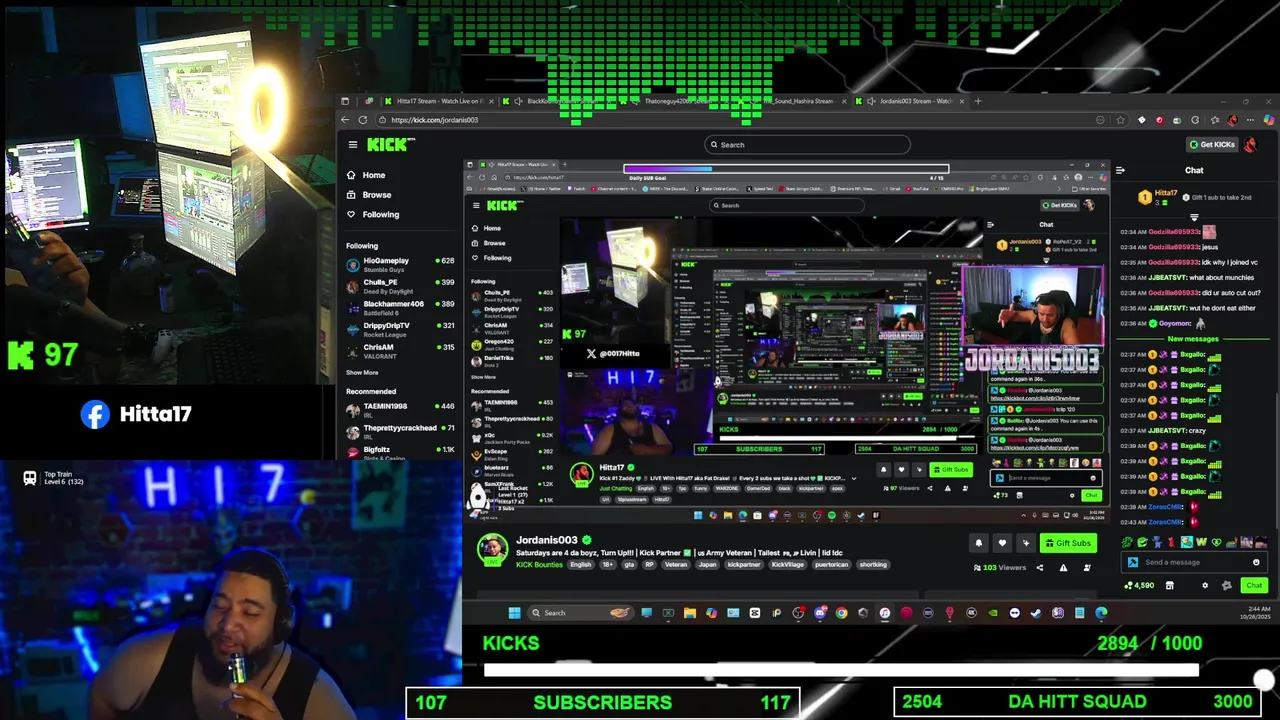1280x720 pixels.
Task: Click the browser address bar URL
Action: pyautogui.click(x=435, y=120)
